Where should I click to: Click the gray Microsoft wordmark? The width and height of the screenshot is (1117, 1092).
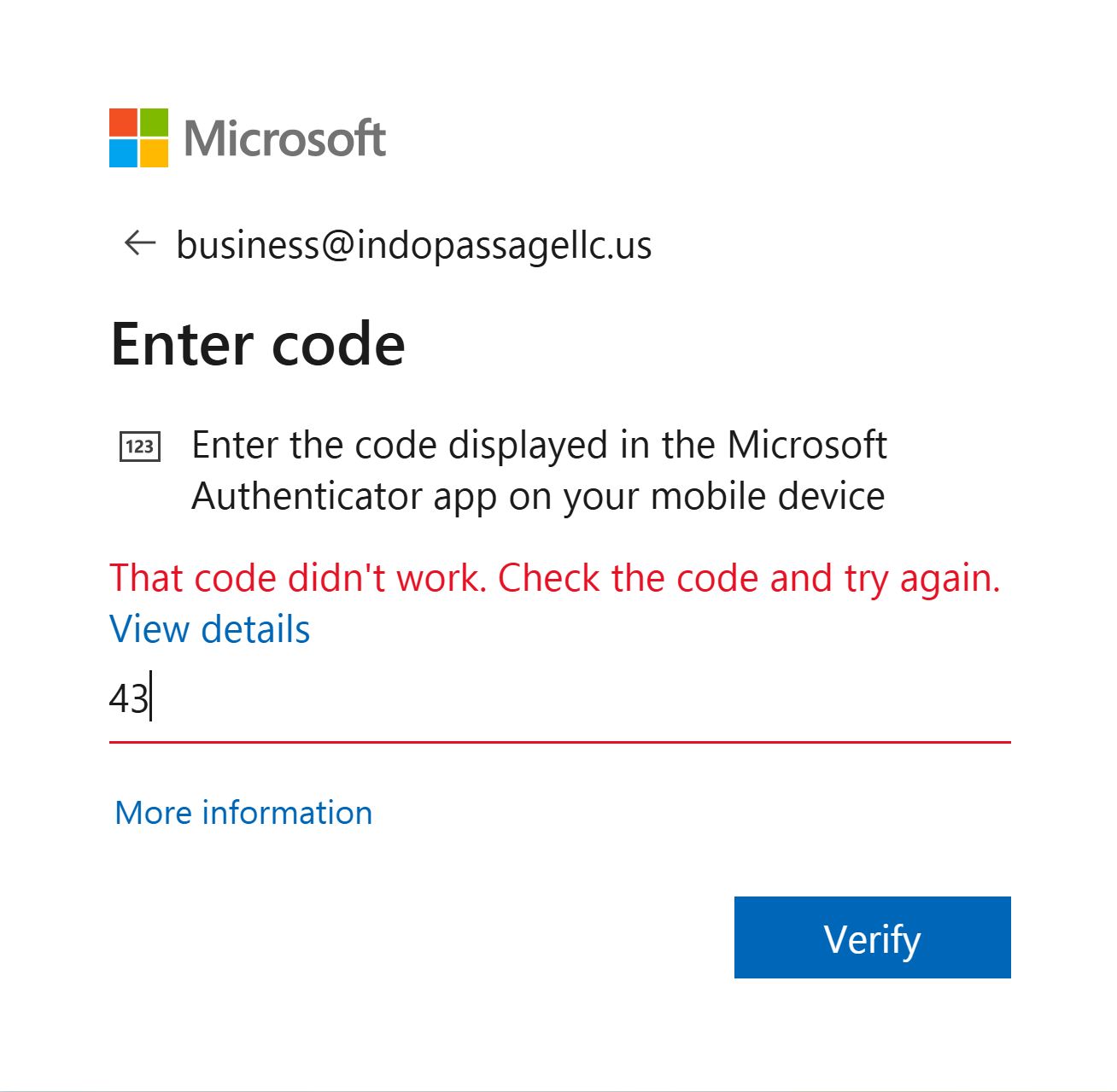(x=285, y=138)
